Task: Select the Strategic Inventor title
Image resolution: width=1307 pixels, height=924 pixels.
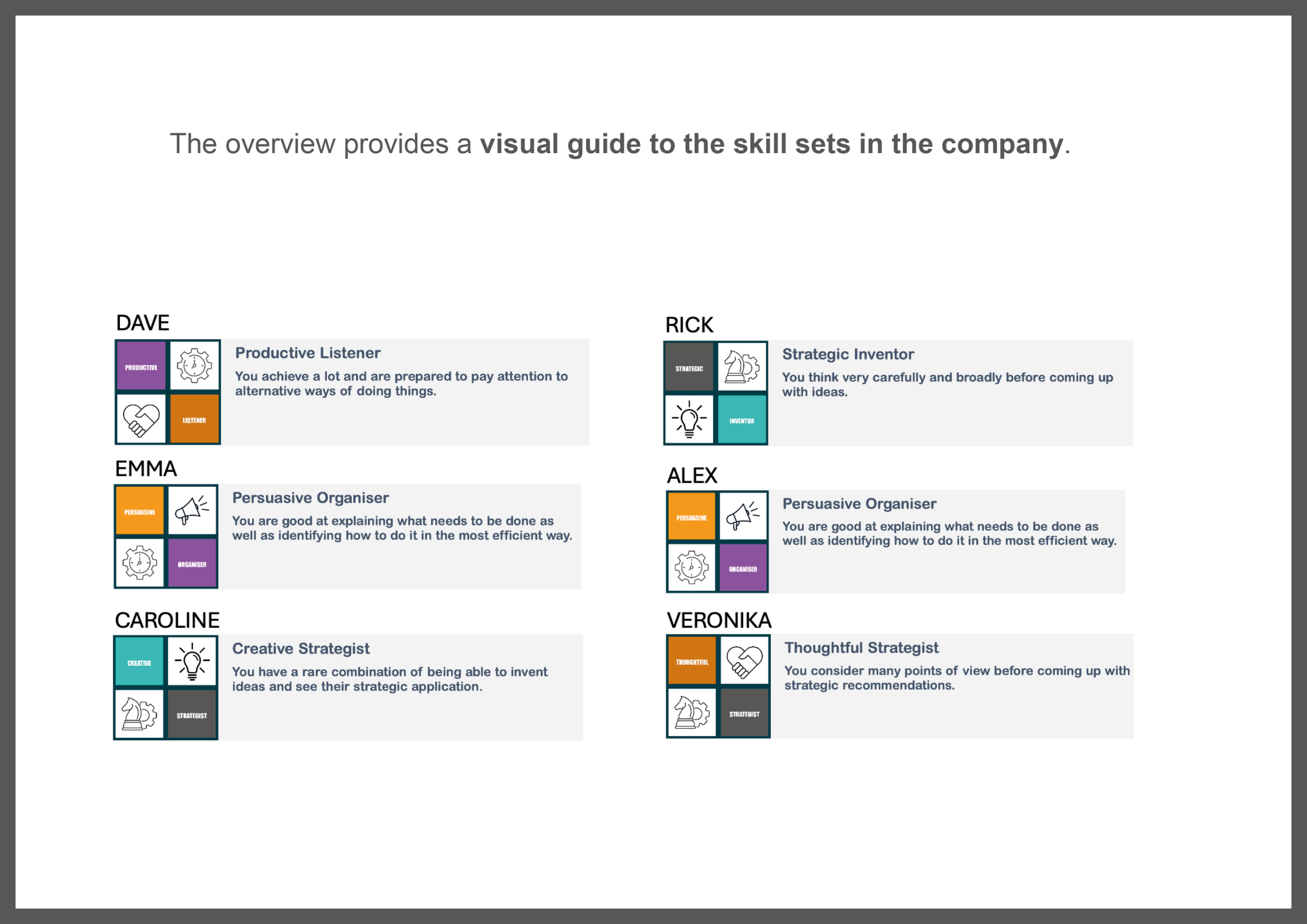Action: coord(848,354)
